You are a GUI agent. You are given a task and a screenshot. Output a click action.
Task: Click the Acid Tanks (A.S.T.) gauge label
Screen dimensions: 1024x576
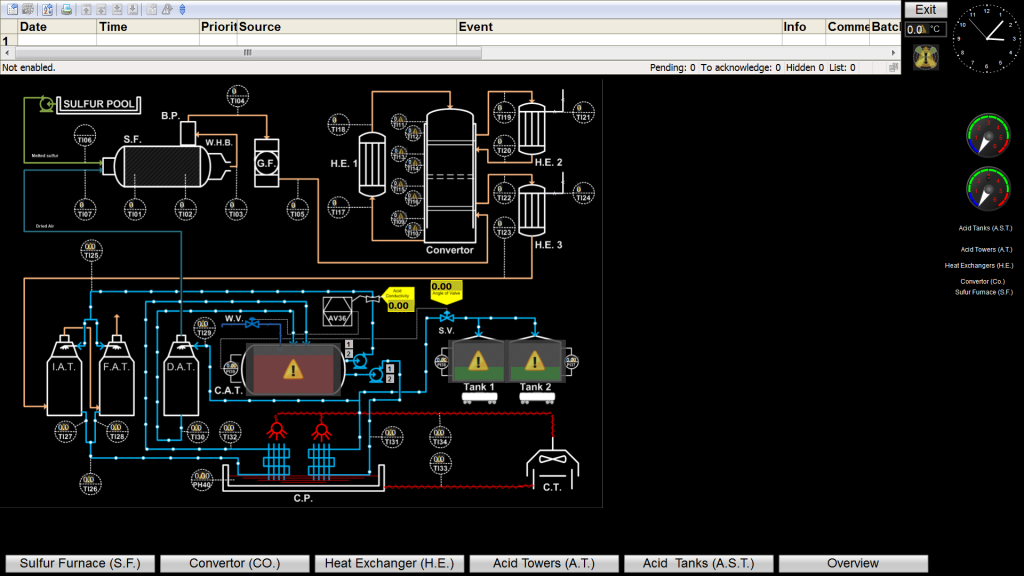985,228
